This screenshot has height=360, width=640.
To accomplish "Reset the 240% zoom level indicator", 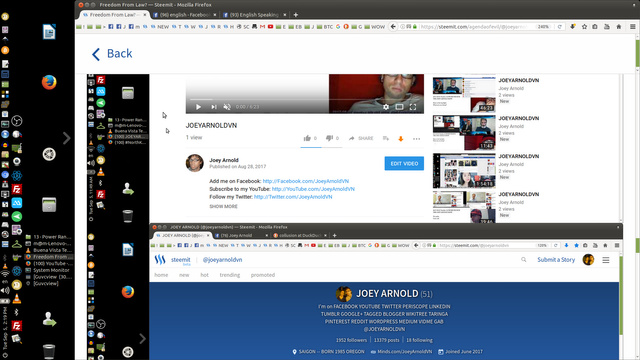I will [x=543, y=27].
